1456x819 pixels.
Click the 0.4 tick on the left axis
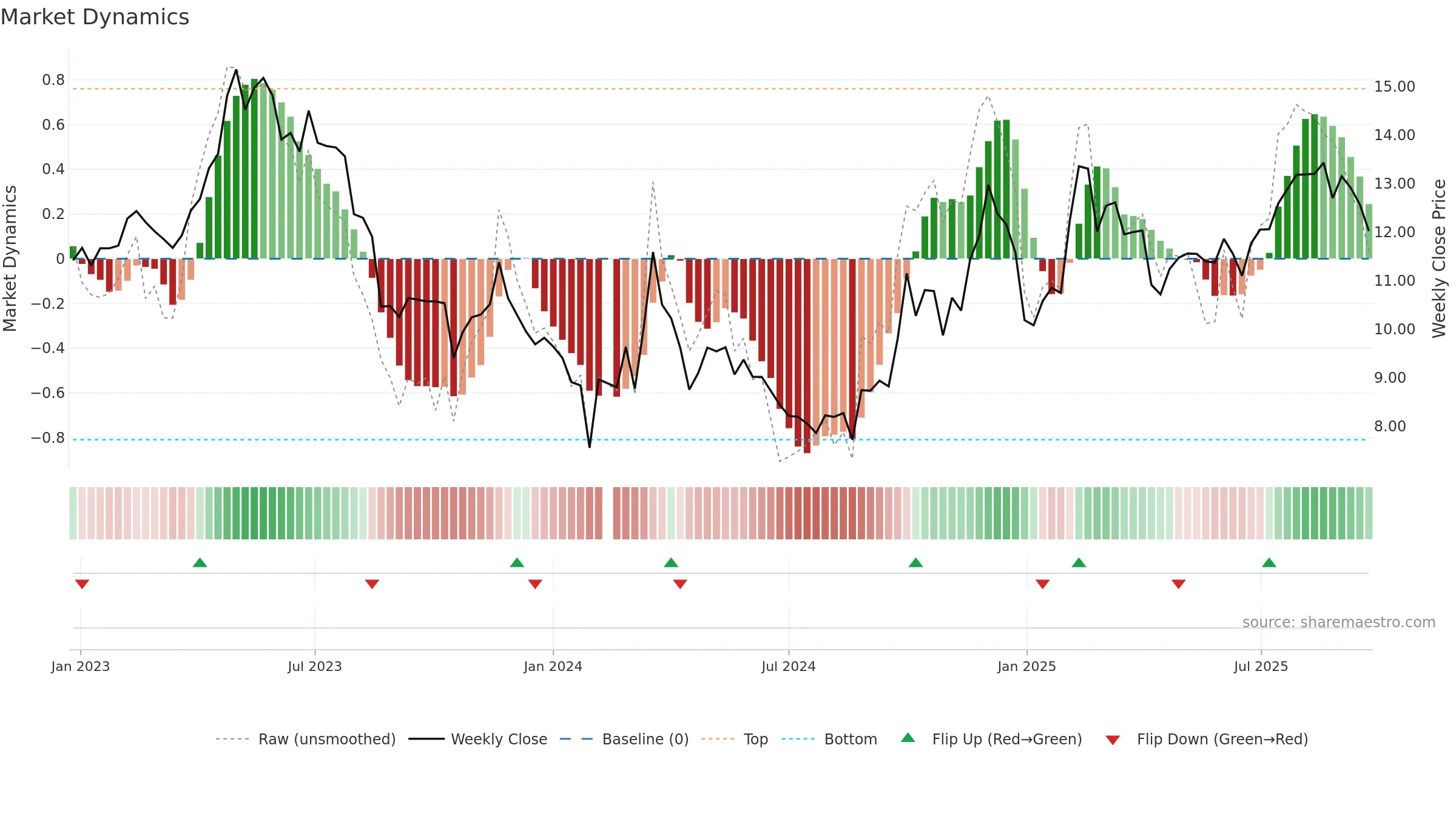tap(53, 169)
